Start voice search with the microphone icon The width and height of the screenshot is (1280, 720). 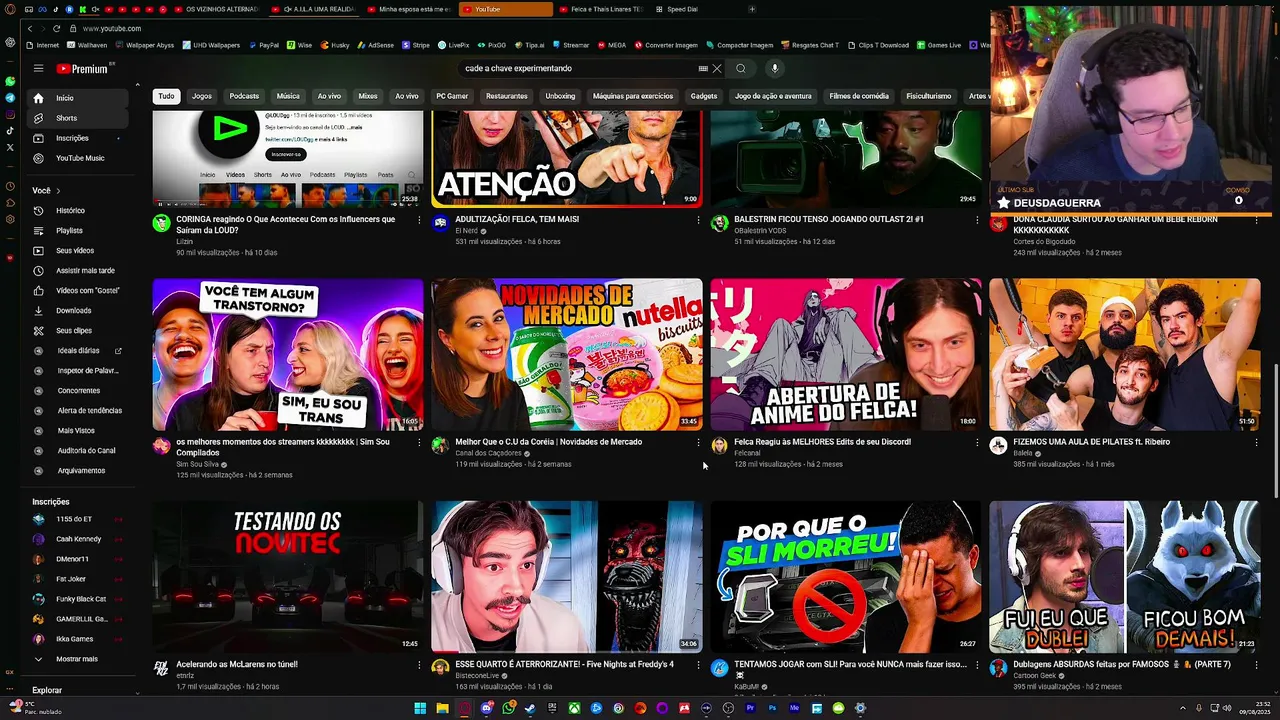point(774,68)
